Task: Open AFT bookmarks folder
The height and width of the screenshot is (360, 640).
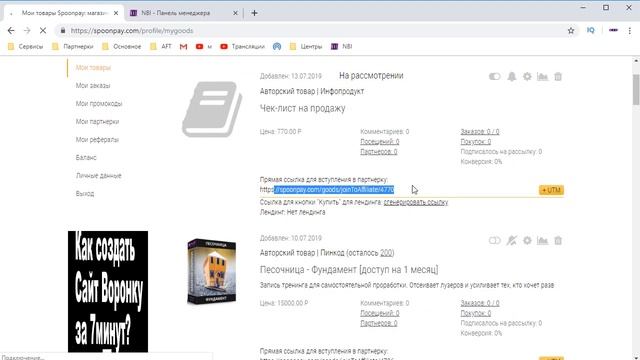Action: pos(161,47)
